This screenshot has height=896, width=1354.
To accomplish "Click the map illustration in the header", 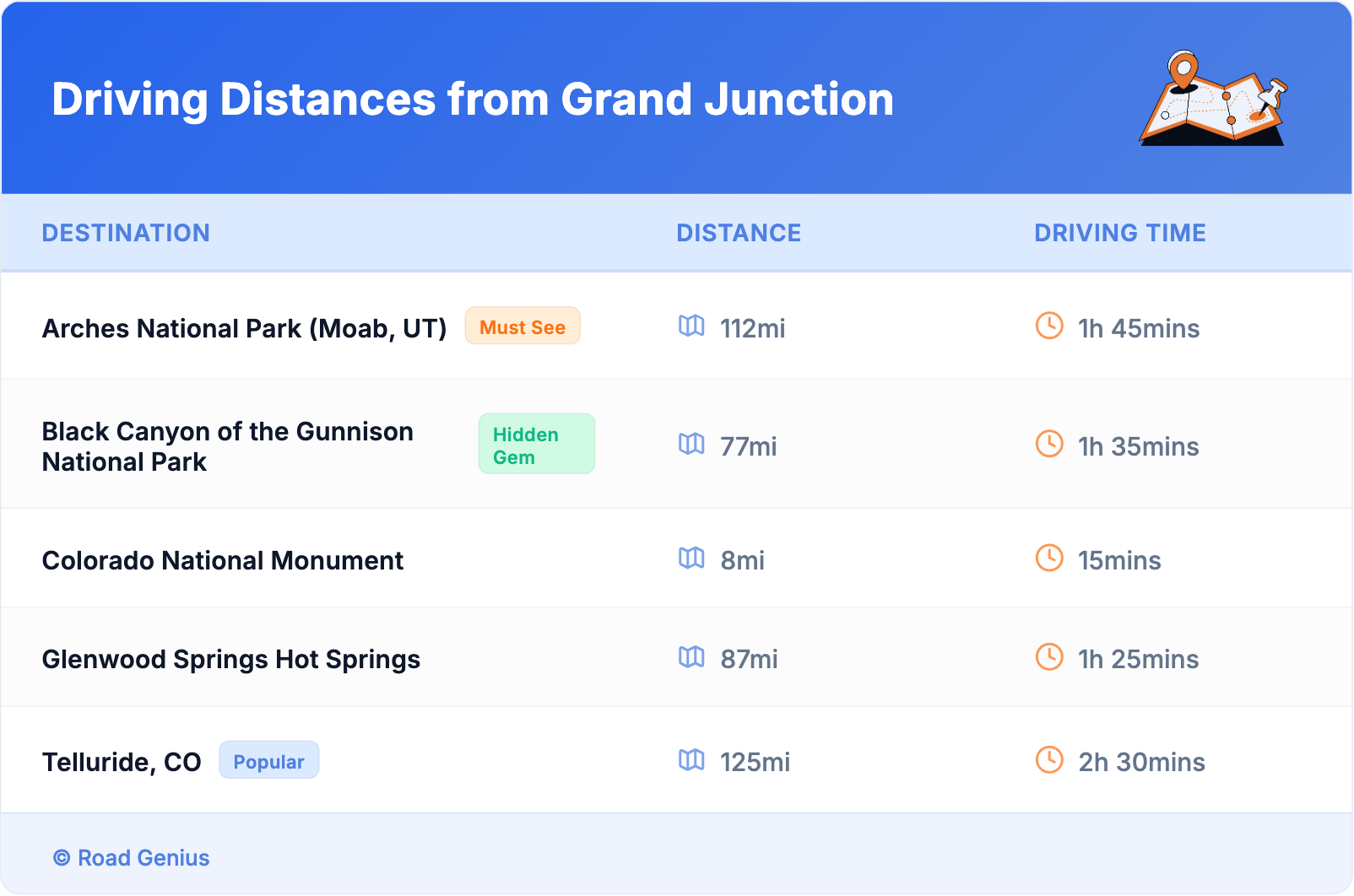I will pyautogui.click(x=1213, y=100).
